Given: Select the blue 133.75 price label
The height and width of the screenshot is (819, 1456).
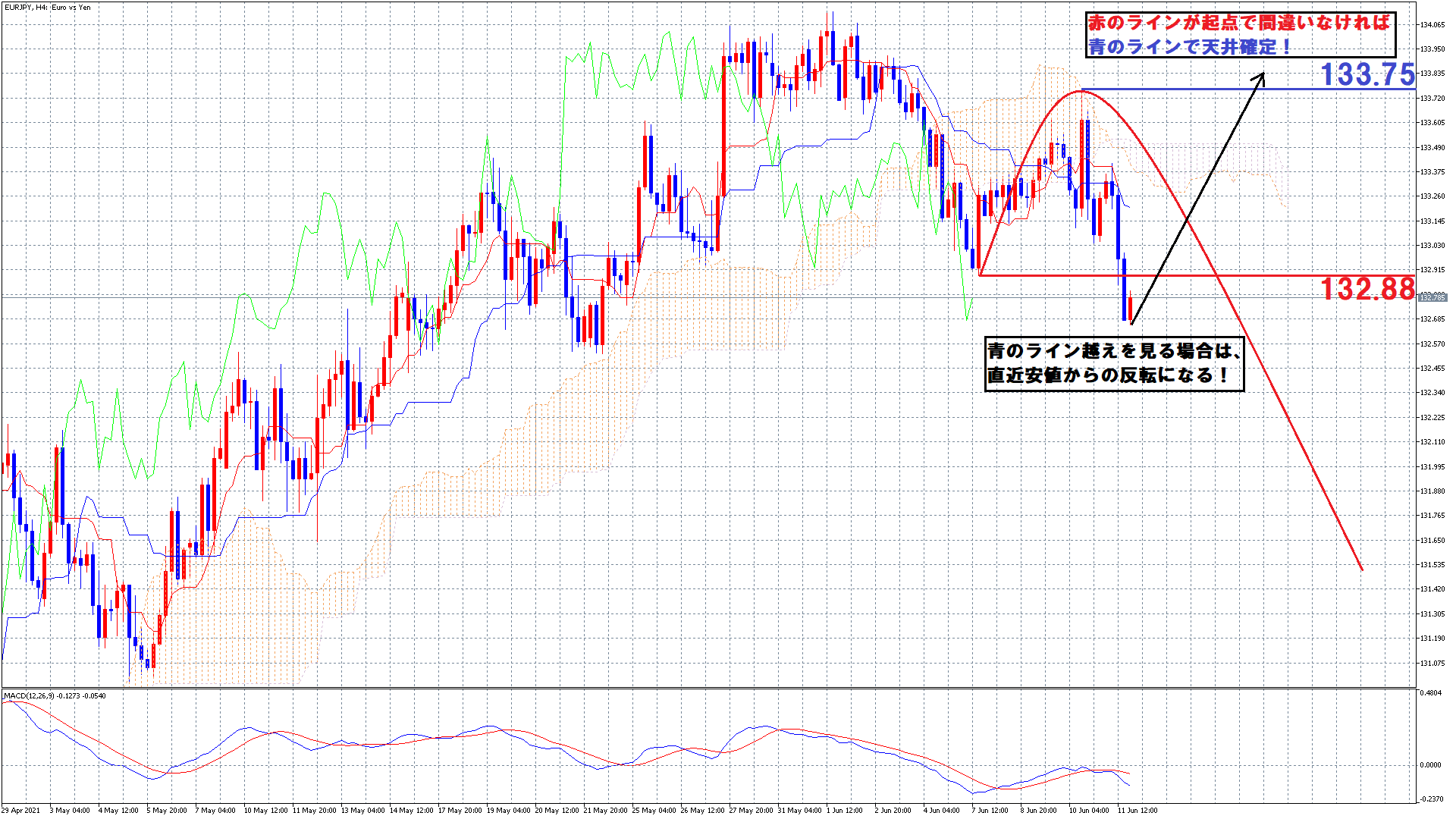Looking at the screenshot, I should coord(1367,74).
